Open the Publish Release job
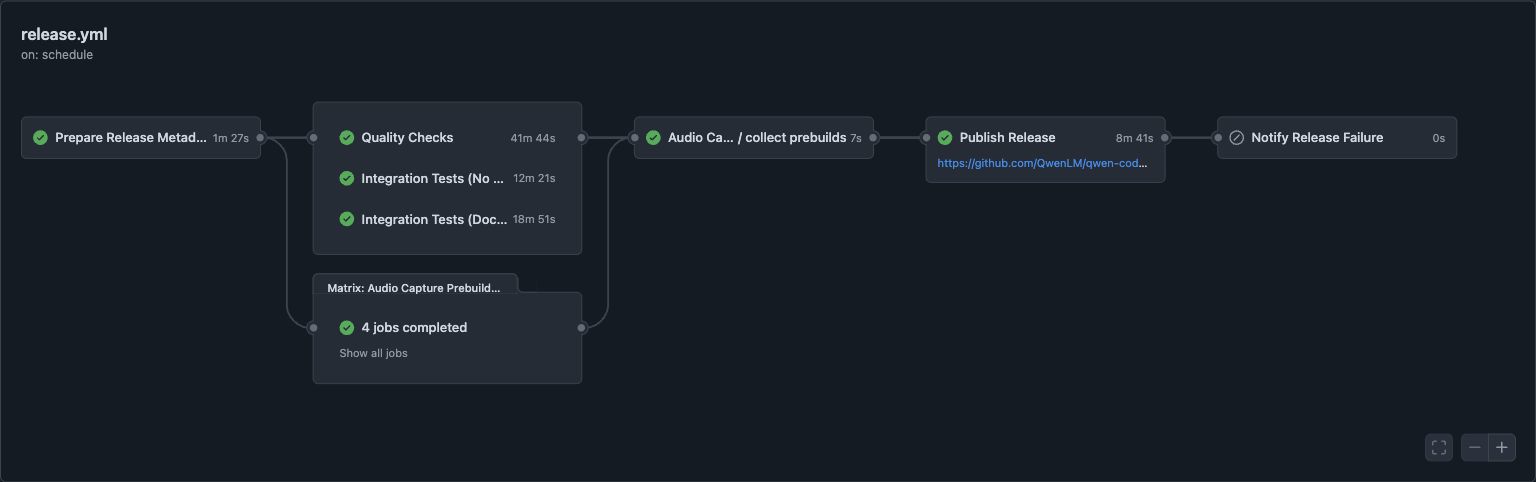This screenshot has height=482, width=1536. tap(1045, 138)
